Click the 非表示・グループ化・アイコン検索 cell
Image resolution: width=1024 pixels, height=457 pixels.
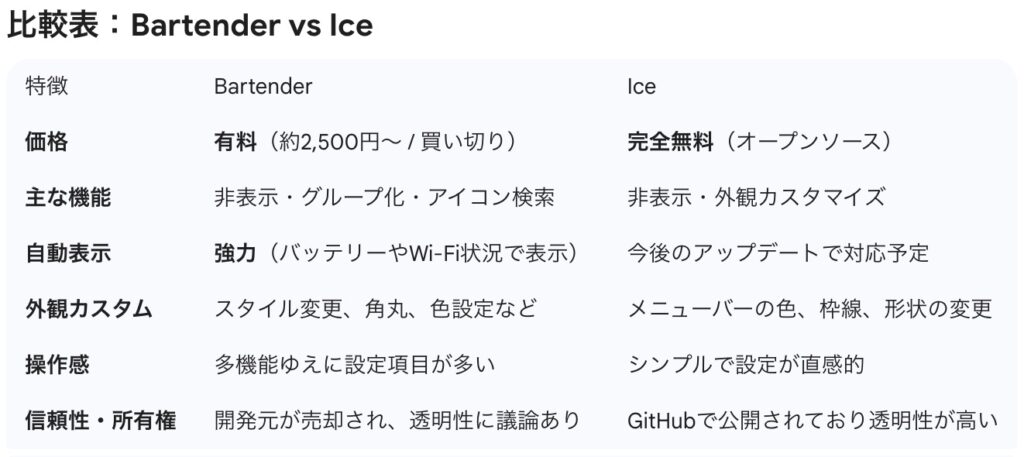384,197
